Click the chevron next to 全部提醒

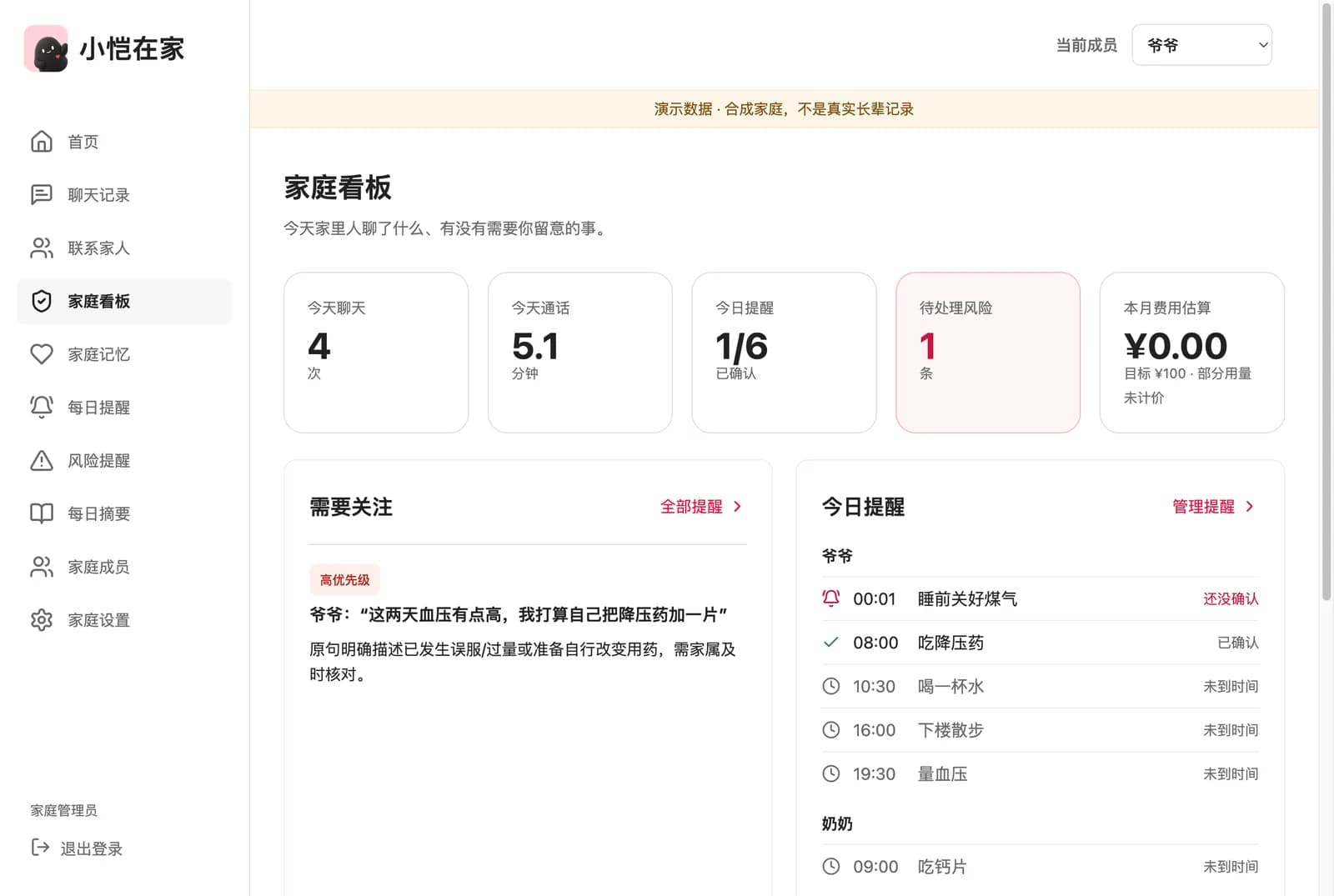[x=737, y=507]
